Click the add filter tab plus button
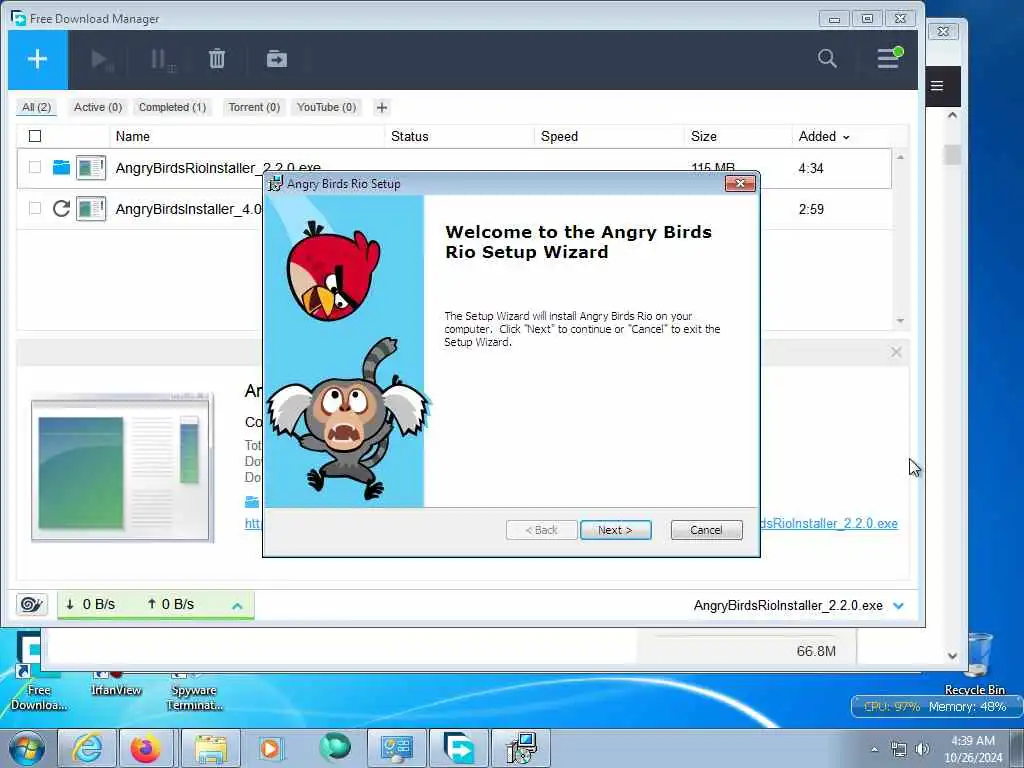The width and height of the screenshot is (1024, 768). click(382, 107)
